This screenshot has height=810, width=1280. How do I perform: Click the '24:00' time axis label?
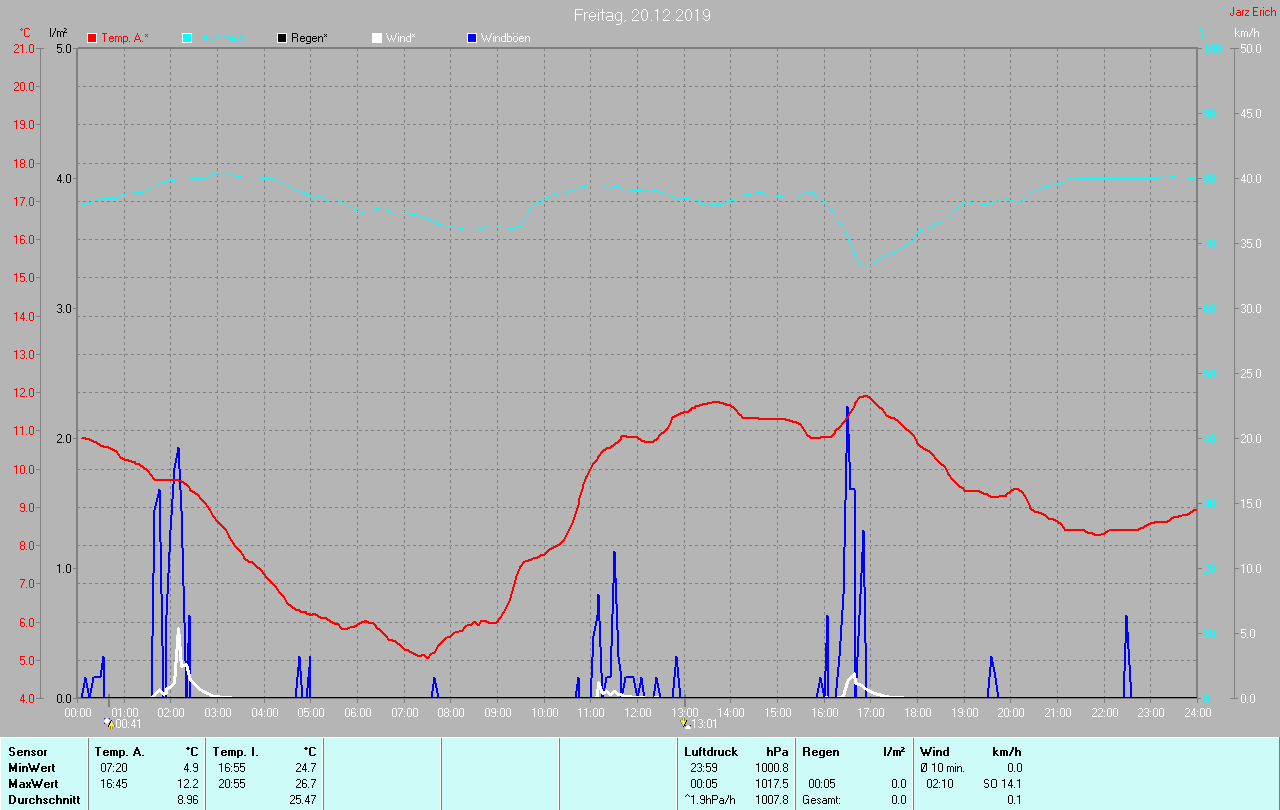[x=1197, y=713]
